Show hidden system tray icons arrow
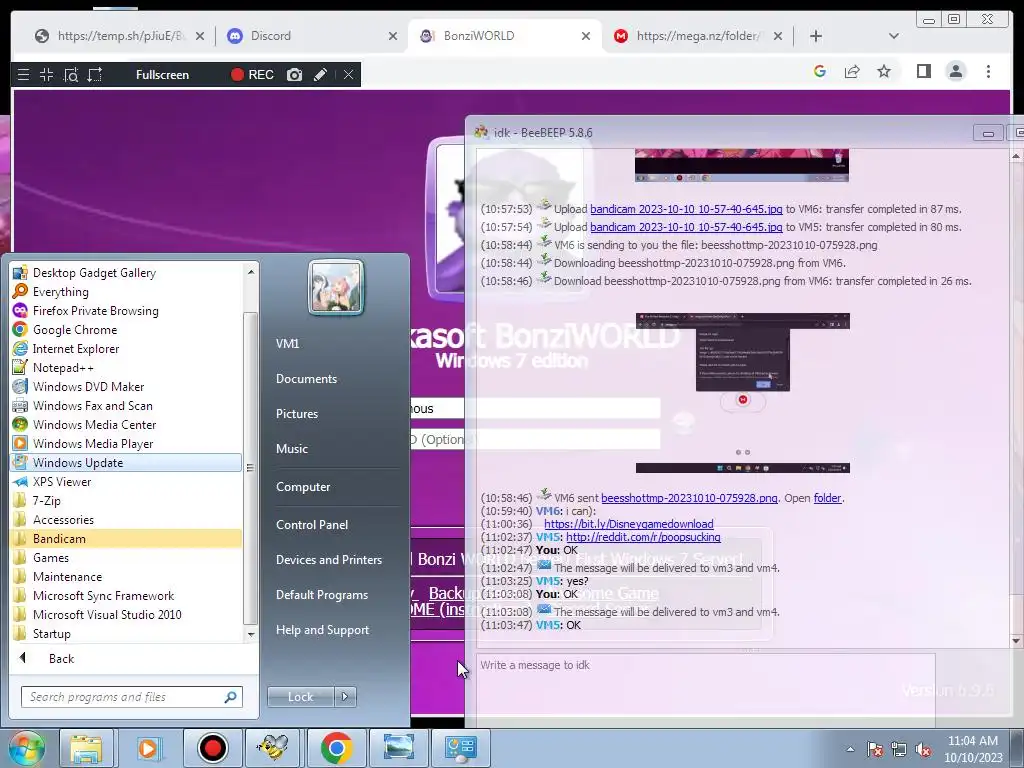The image size is (1024, 768). [x=850, y=749]
